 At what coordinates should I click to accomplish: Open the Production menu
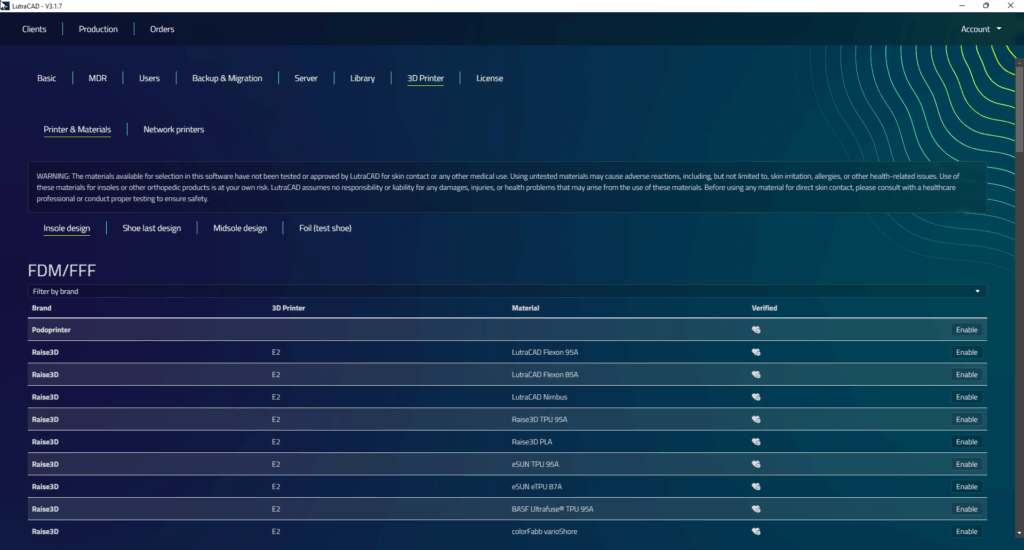coord(98,29)
